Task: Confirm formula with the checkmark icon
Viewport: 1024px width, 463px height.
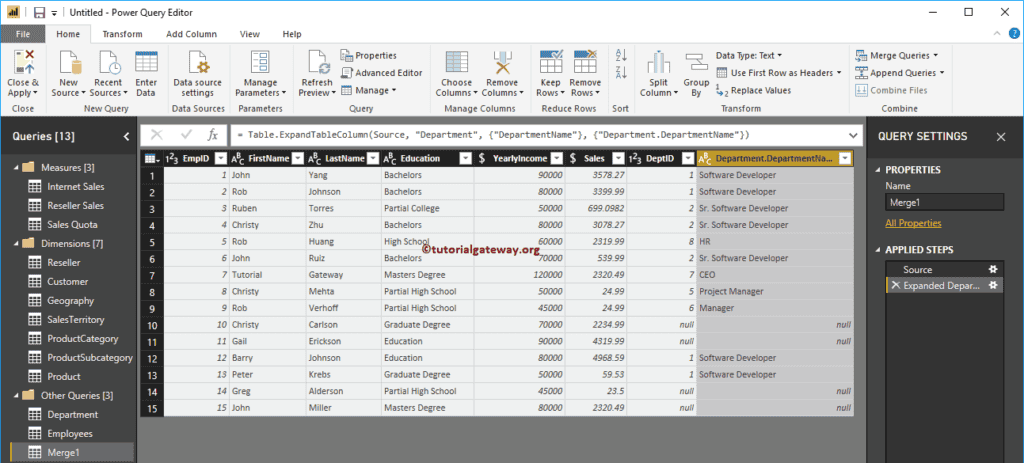Action: click(187, 135)
